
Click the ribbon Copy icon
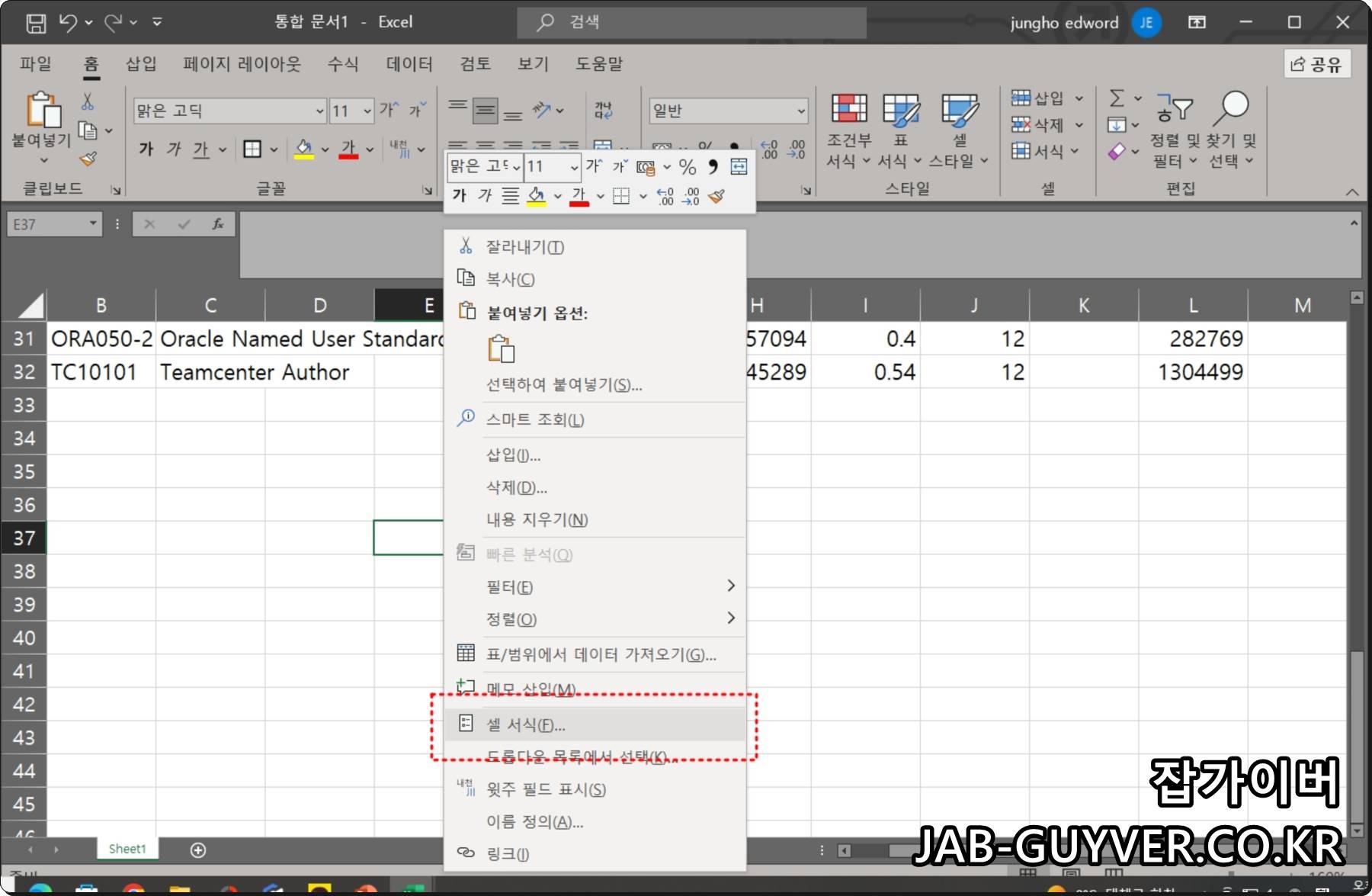click(x=88, y=130)
